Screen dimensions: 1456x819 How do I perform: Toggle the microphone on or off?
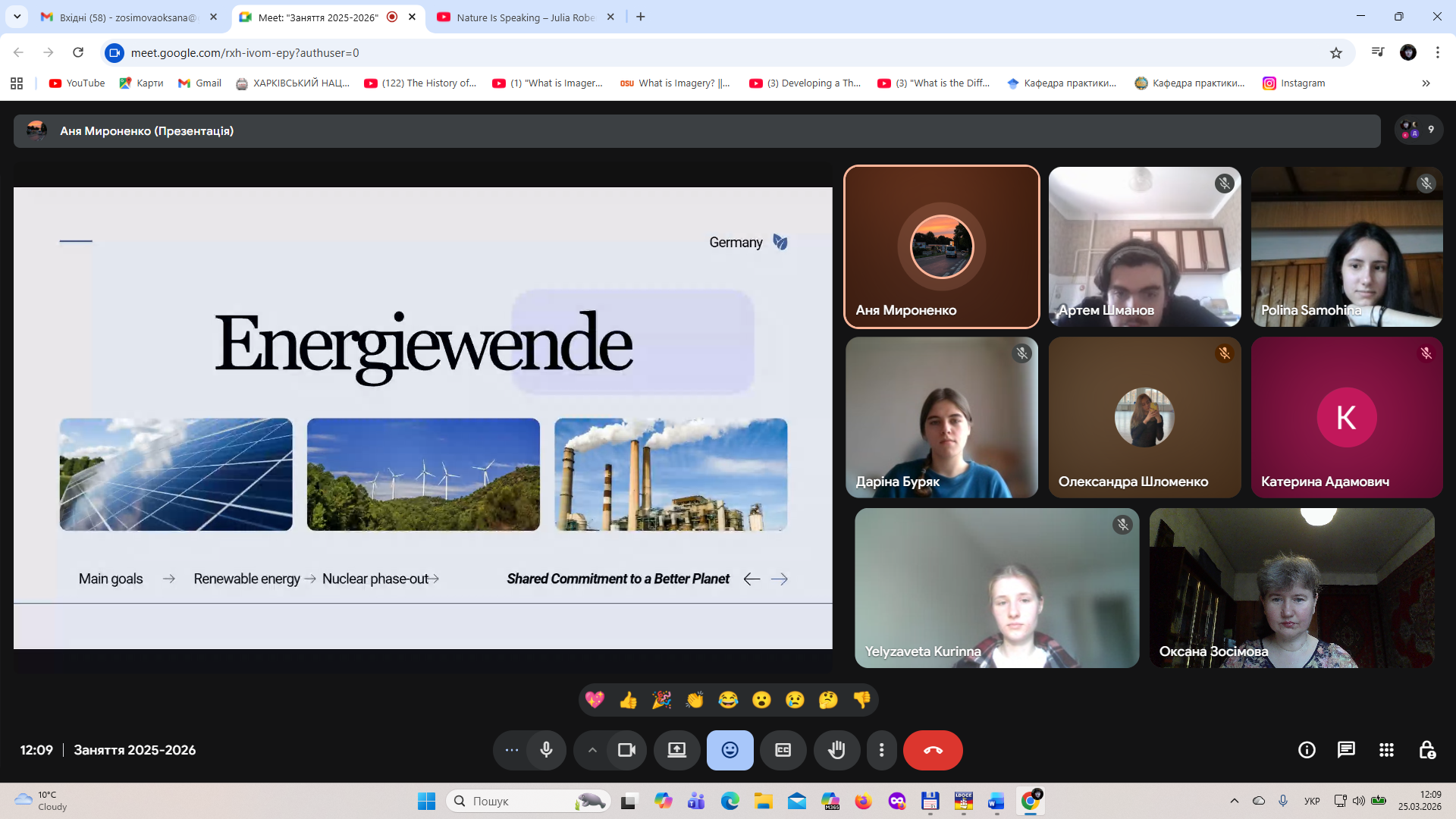pyautogui.click(x=546, y=750)
